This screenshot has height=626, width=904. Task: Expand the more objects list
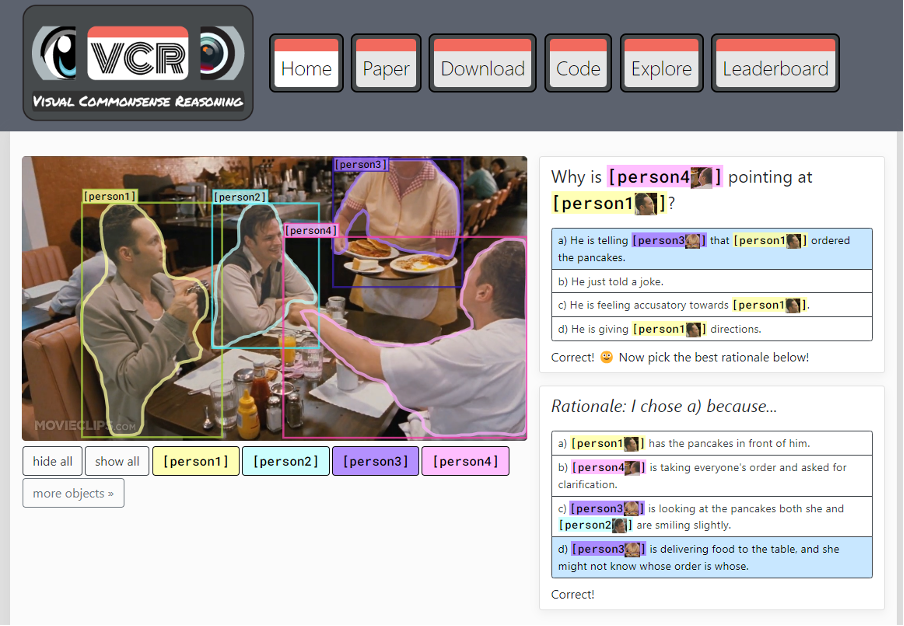pyautogui.click(x=73, y=493)
